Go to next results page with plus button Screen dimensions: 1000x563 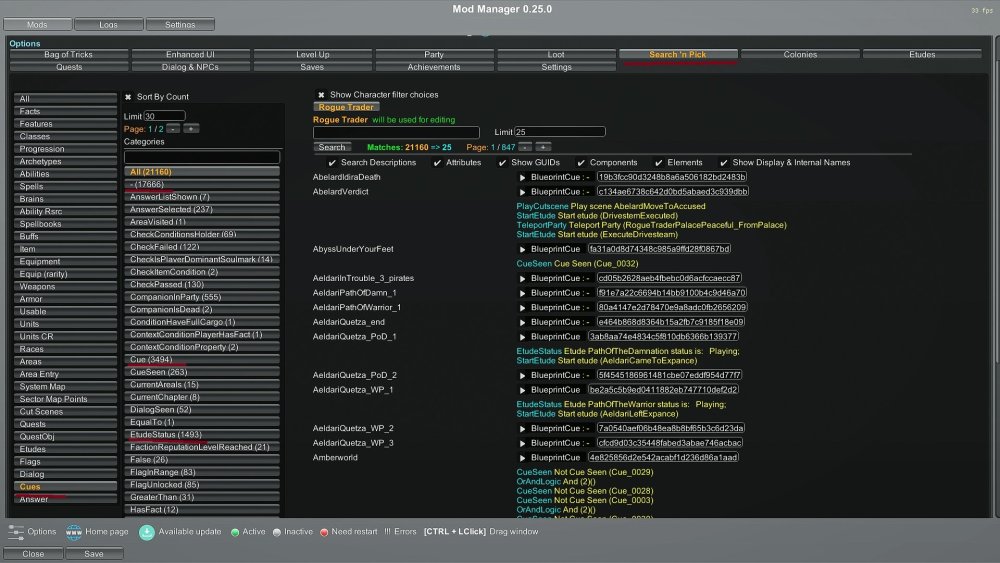click(x=543, y=147)
